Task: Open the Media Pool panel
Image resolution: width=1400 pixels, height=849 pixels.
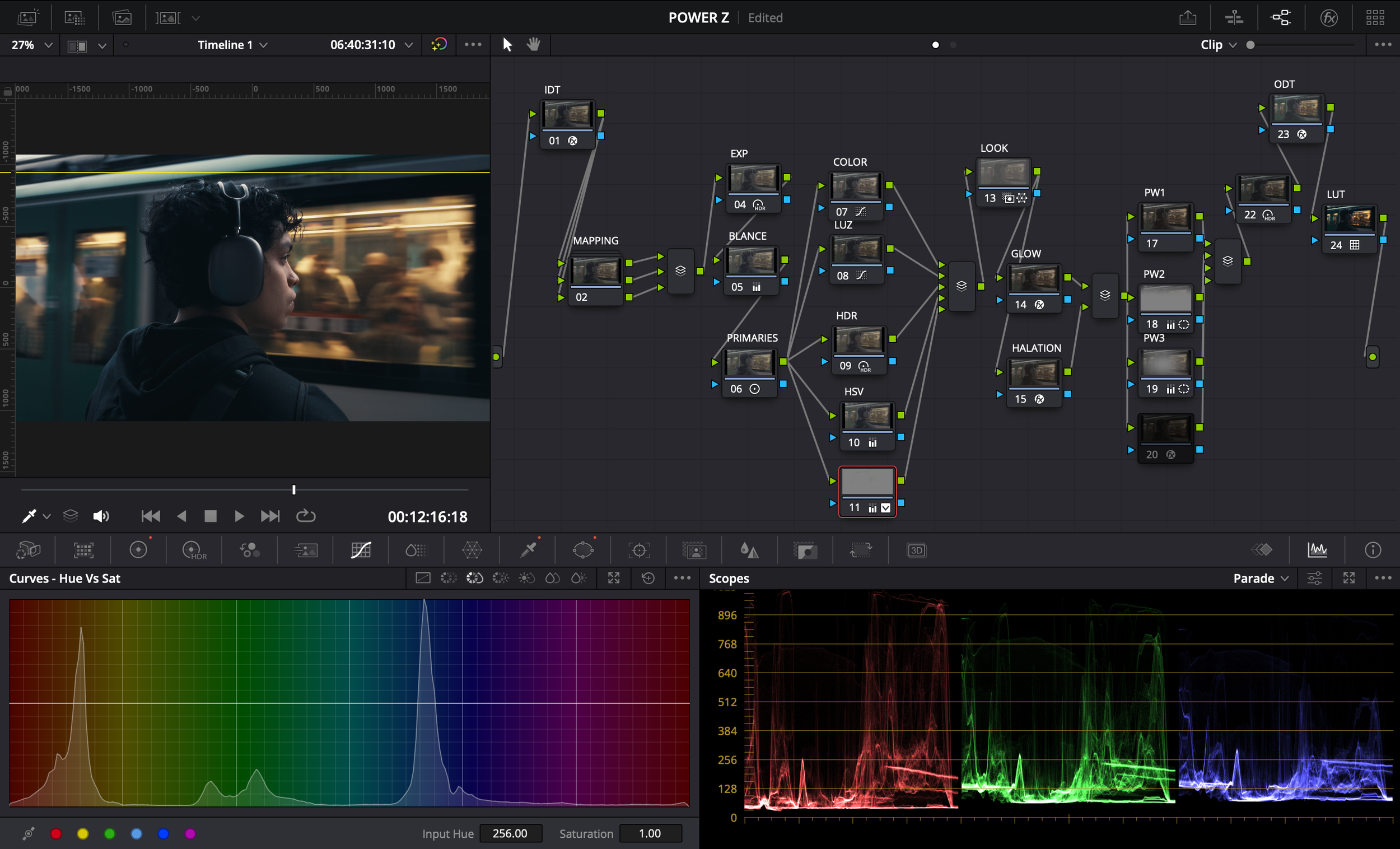Action: (x=122, y=17)
